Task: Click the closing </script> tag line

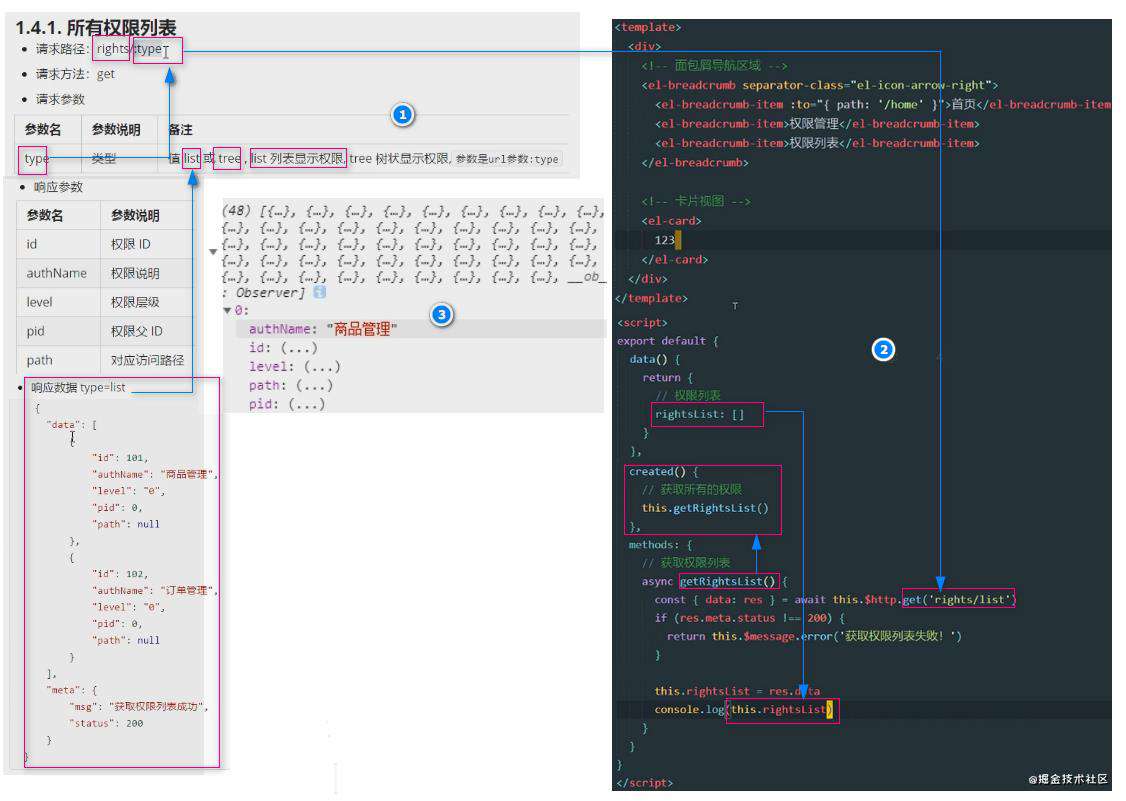Action: [x=645, y=783]
